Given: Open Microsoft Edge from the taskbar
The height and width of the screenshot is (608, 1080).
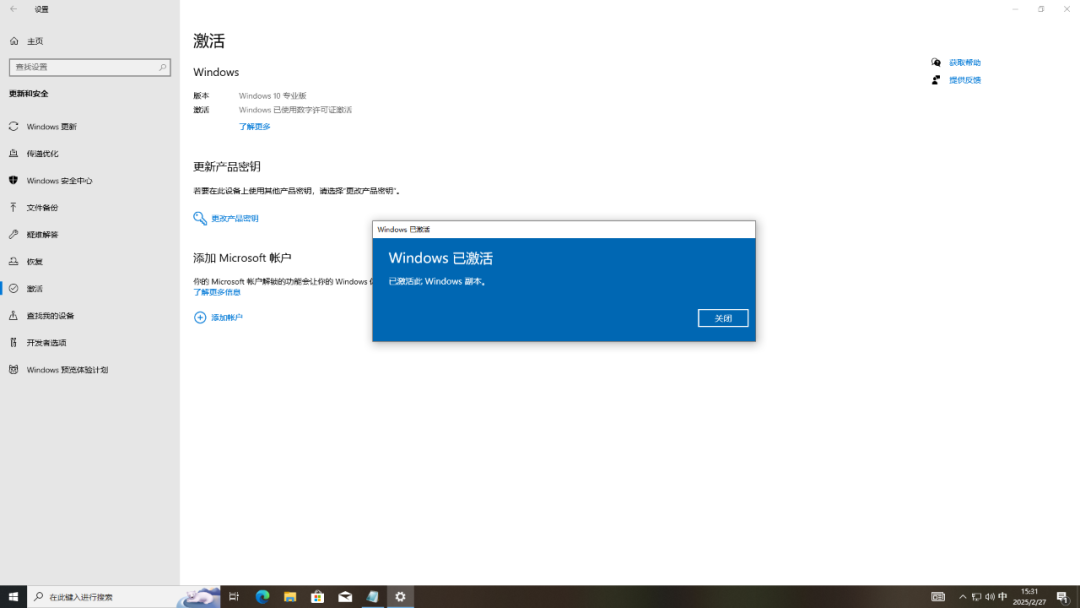Looking at the screenshot, I should tap(262, 597).
